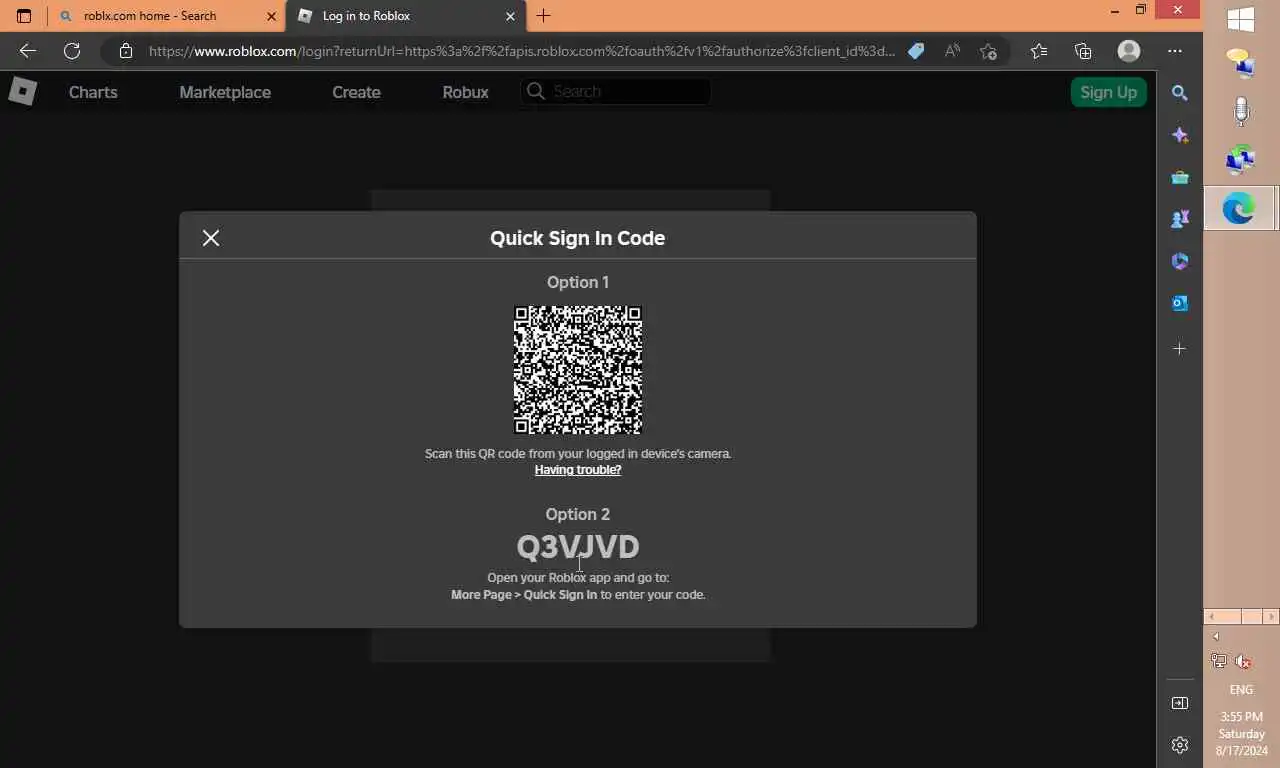Toggle the sidebar panel layout icon
The height and width of the screenshot is (768, 1280).
[x=1180, y=703]
